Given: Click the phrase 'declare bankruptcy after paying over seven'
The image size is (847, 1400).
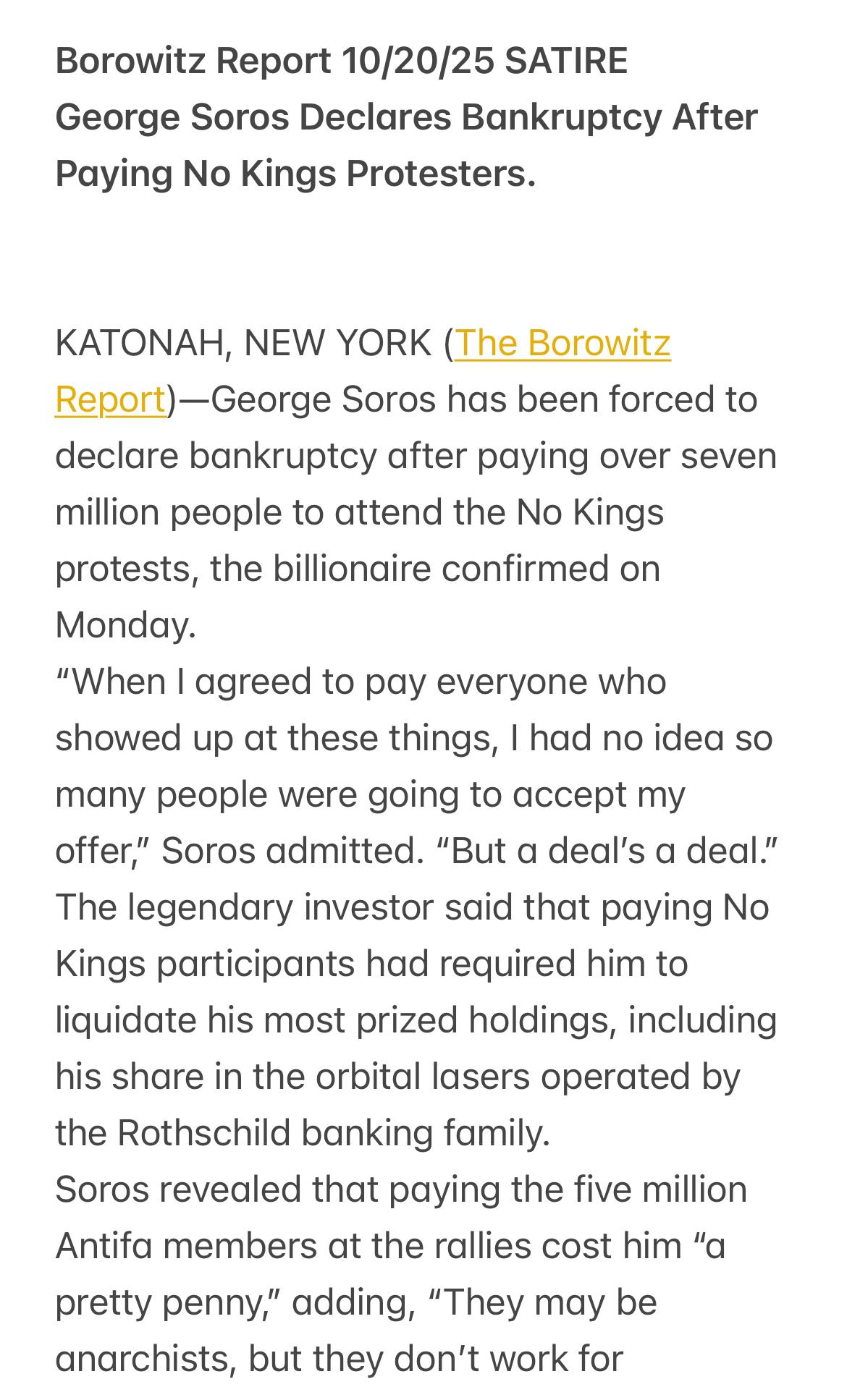Looking at the screenshot, I should (416, 456).
